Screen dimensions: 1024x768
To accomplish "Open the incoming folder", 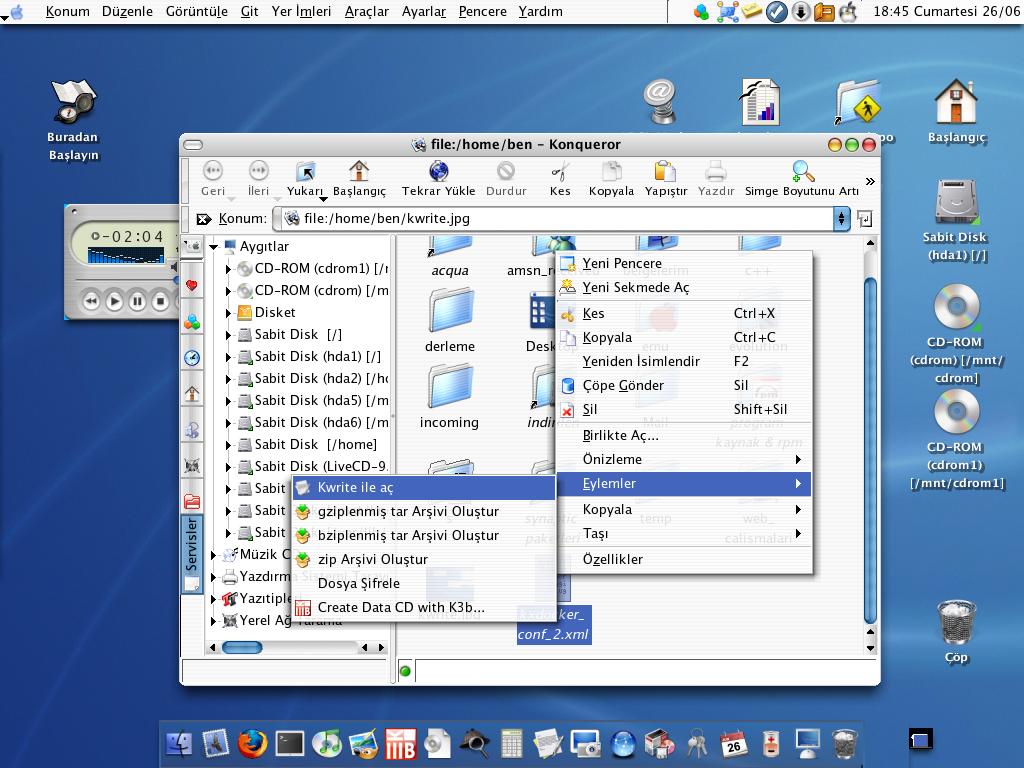I will pos(450,397).
